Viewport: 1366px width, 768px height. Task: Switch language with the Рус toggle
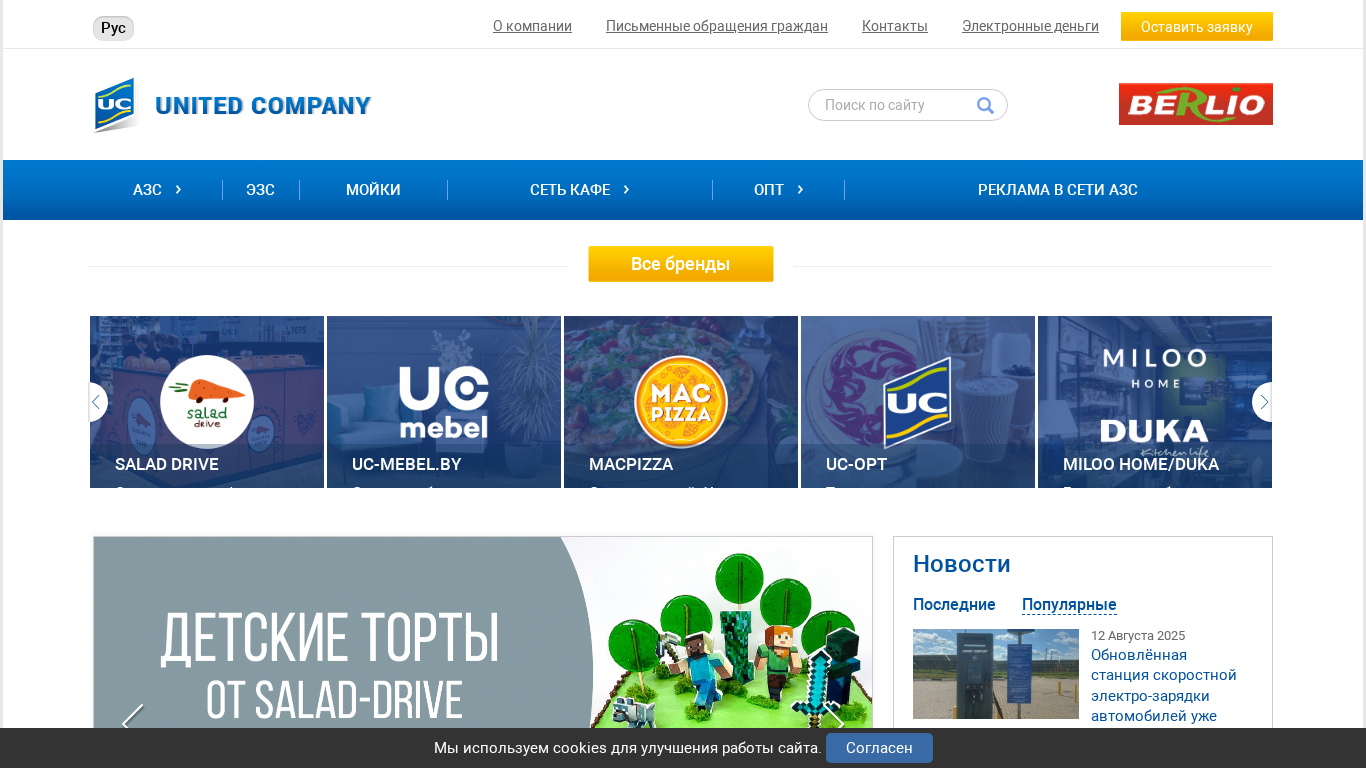pyautogui.click(x=113, y=28)
